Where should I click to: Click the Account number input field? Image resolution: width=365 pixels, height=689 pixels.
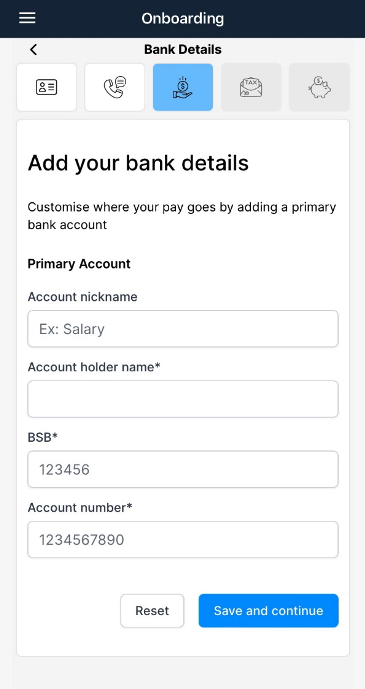[x=183, y=540]
